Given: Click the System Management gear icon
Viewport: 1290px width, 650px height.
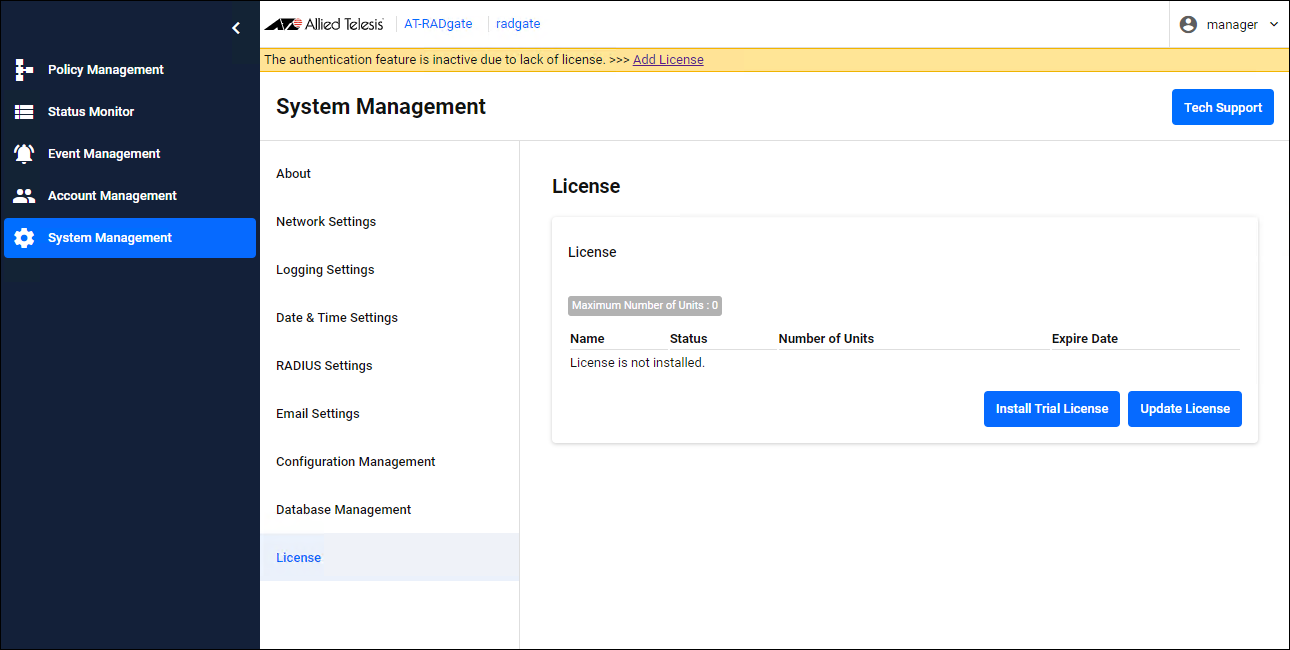Looking at the screenshot, I should [24, 238].
